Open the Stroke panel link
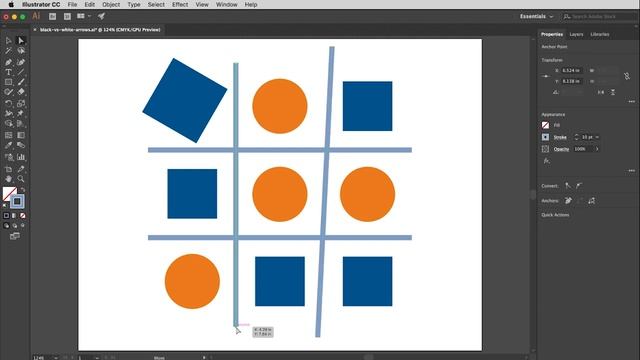640x360 pixels. [560, 137]
